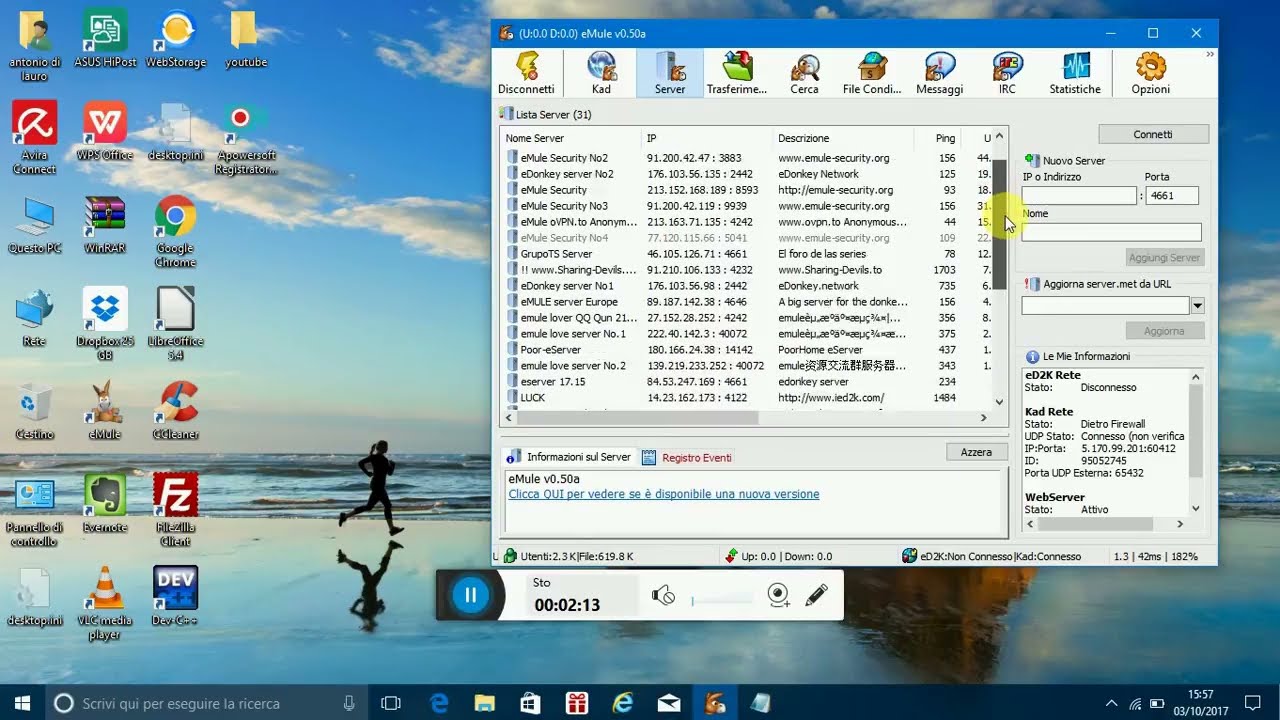Select the Server toolbar icon

tap(670, 73)
